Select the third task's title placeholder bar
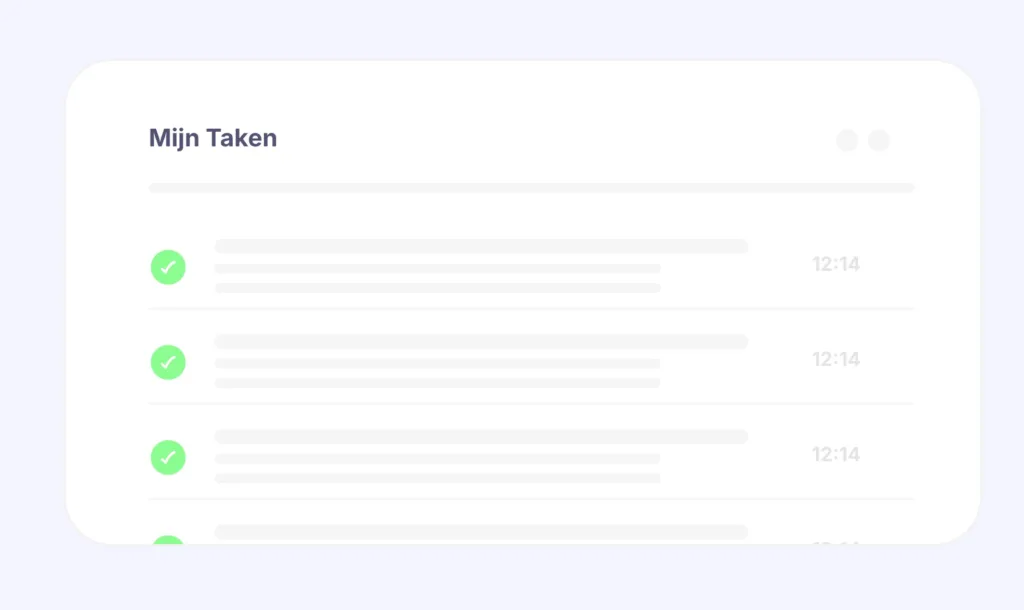Screen dimensions: 1024x610 pyautogui.click(x=481, y=437)
